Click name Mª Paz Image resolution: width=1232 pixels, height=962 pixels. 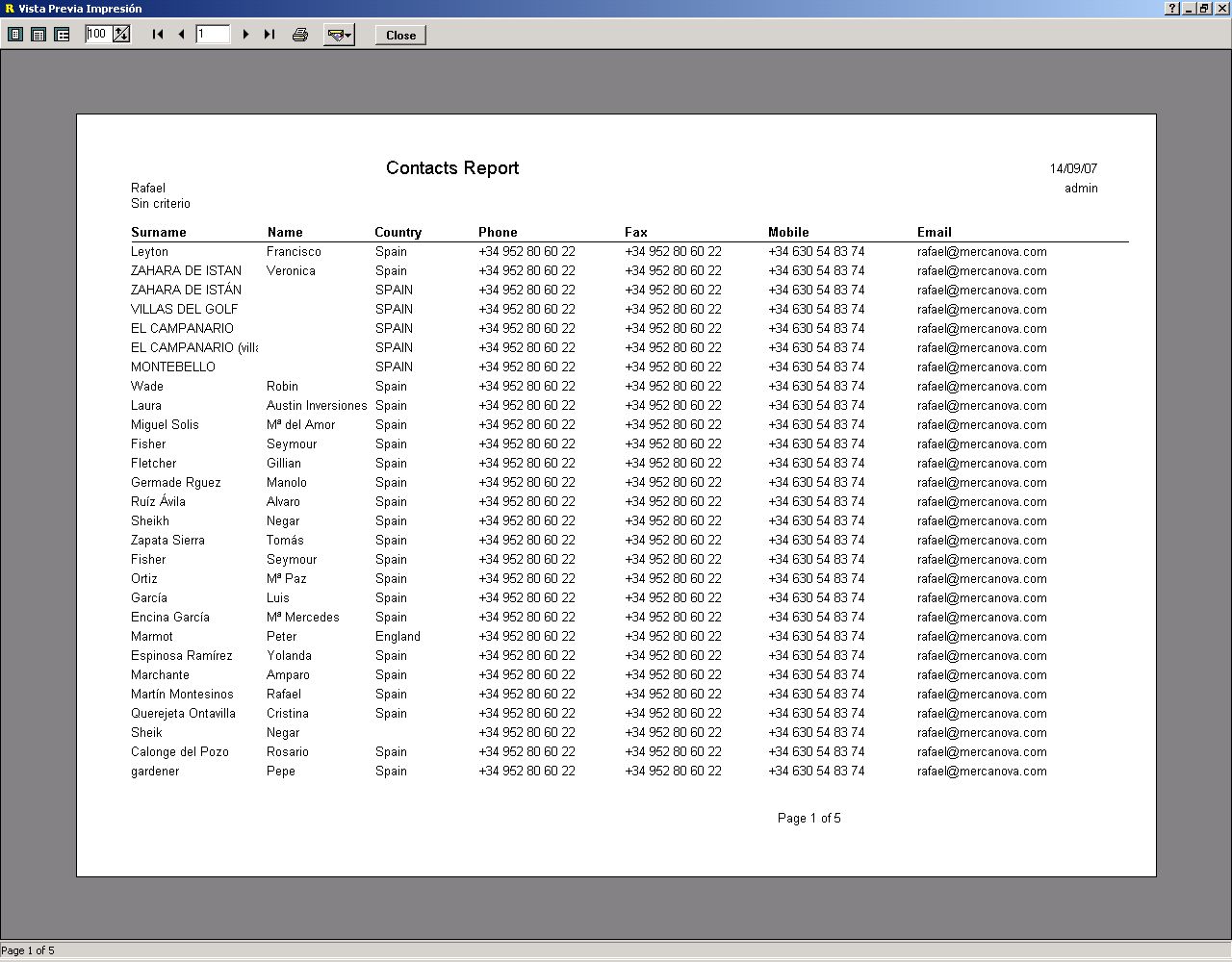[287, 579]
